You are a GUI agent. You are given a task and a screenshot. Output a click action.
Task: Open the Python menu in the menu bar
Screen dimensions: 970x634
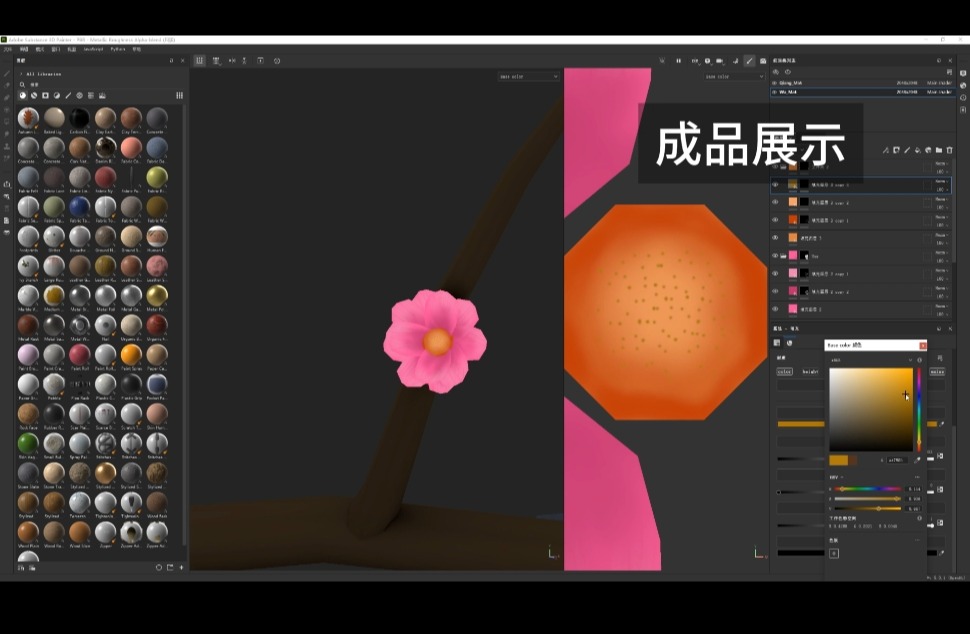117,47
